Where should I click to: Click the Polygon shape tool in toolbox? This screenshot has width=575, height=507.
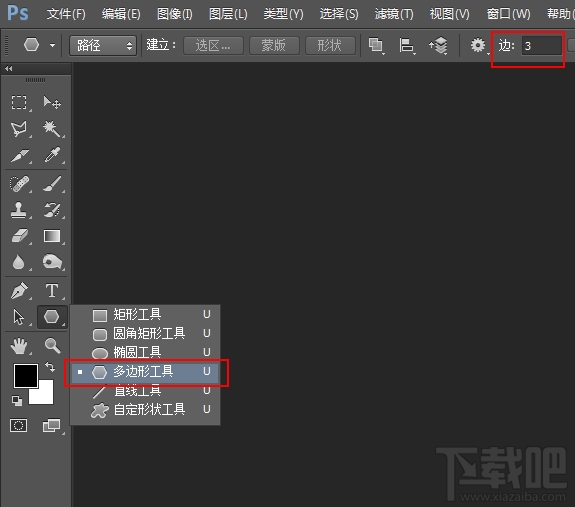pyautogui.click(x=51, y=316)
